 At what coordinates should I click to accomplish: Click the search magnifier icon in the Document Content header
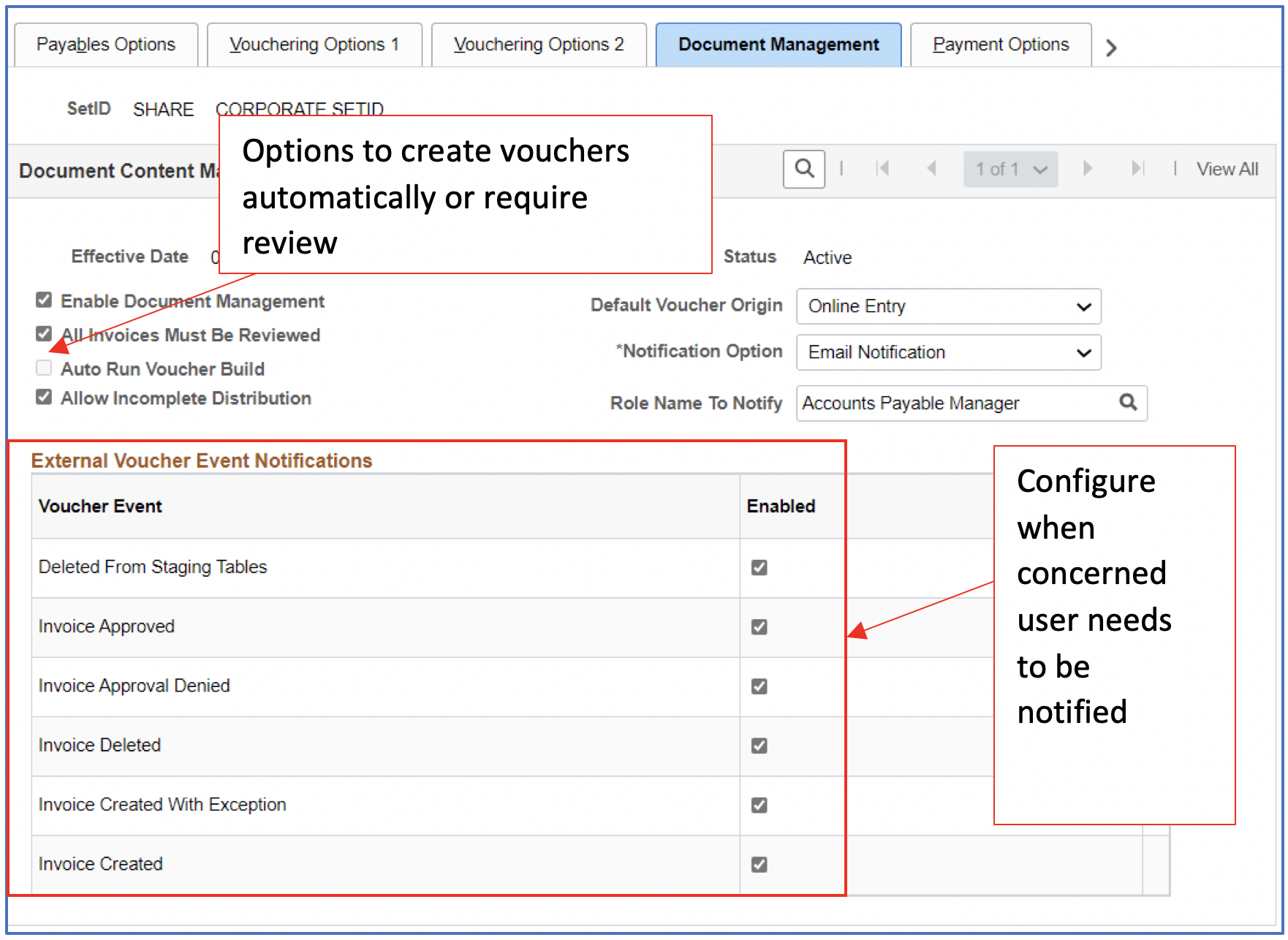pyautogui.click(x=803, y=169)
